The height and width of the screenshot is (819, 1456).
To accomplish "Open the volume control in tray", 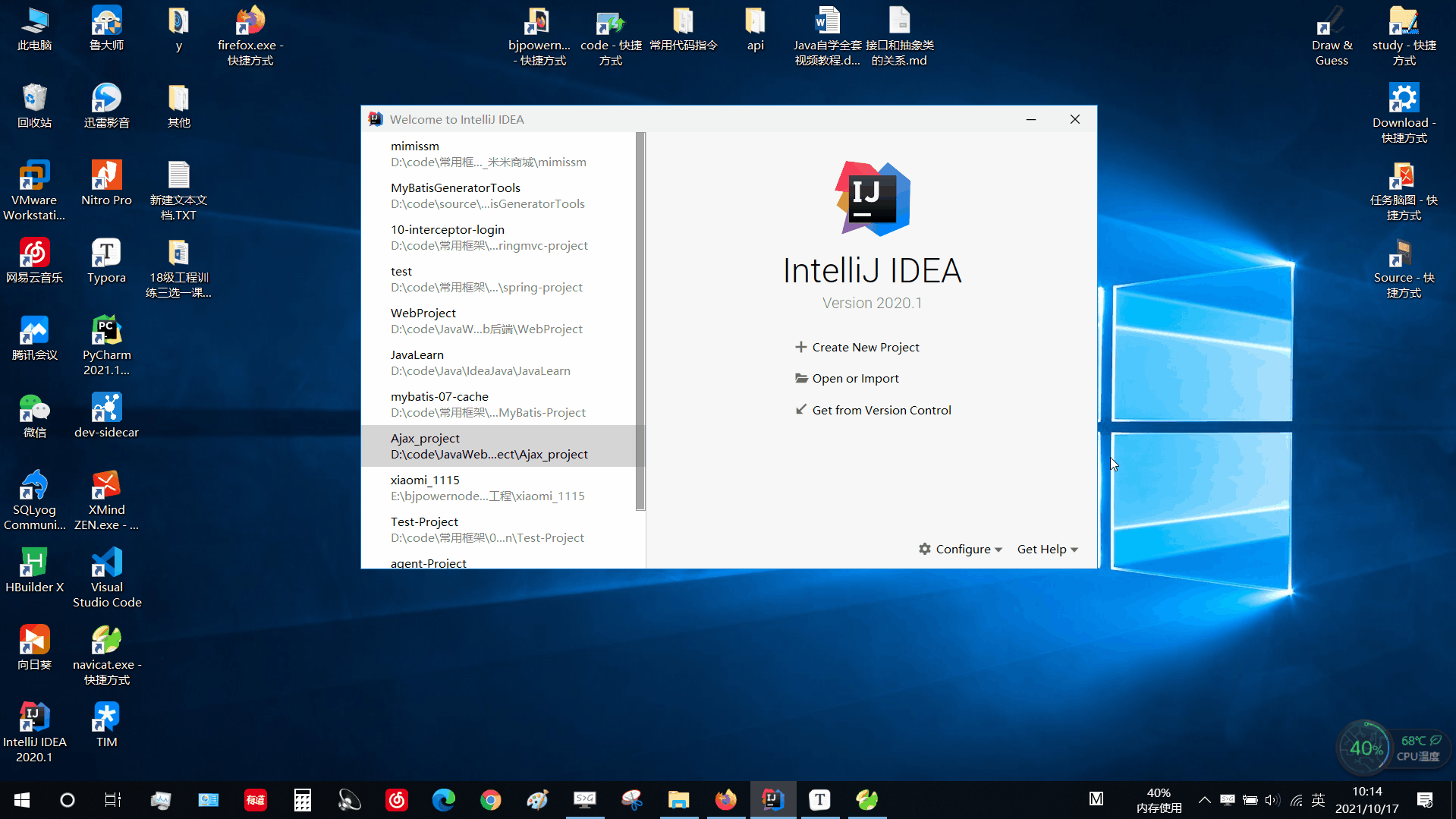I will click(1272, 799).
